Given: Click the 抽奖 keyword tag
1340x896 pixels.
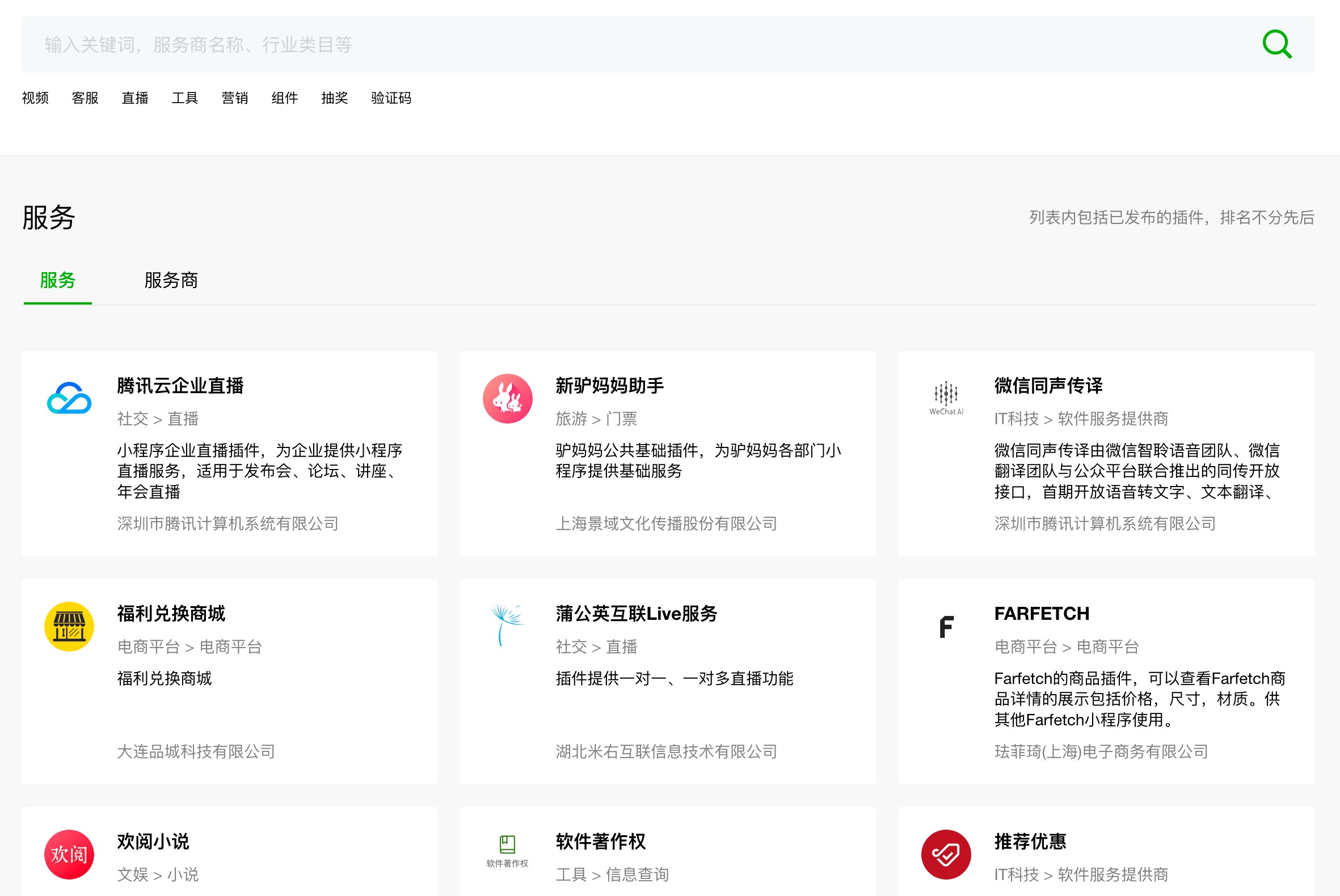Looking at the screenshot, I should [x=334, y=98].
